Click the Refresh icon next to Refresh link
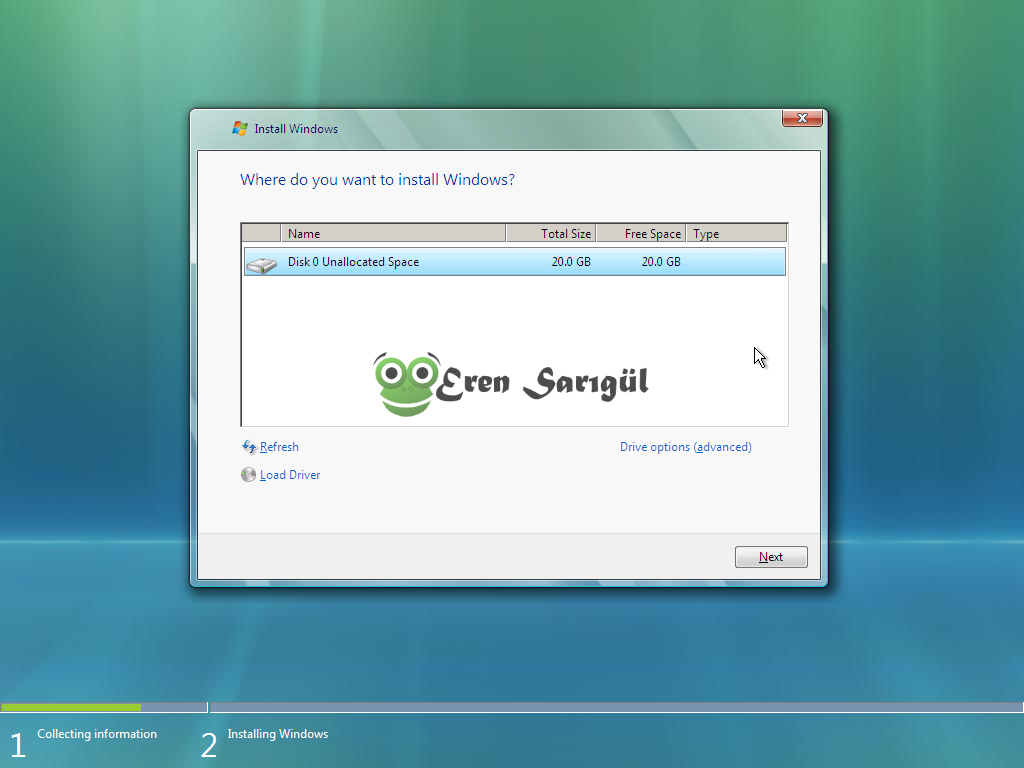The image size is (1024, 768). [x=248, y=447]
